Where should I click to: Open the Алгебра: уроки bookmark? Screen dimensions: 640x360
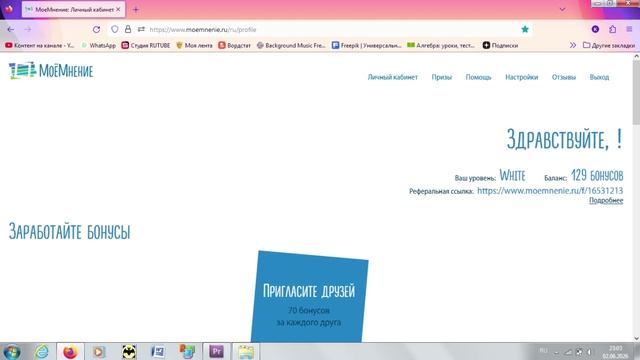click(x=441, y=45)
